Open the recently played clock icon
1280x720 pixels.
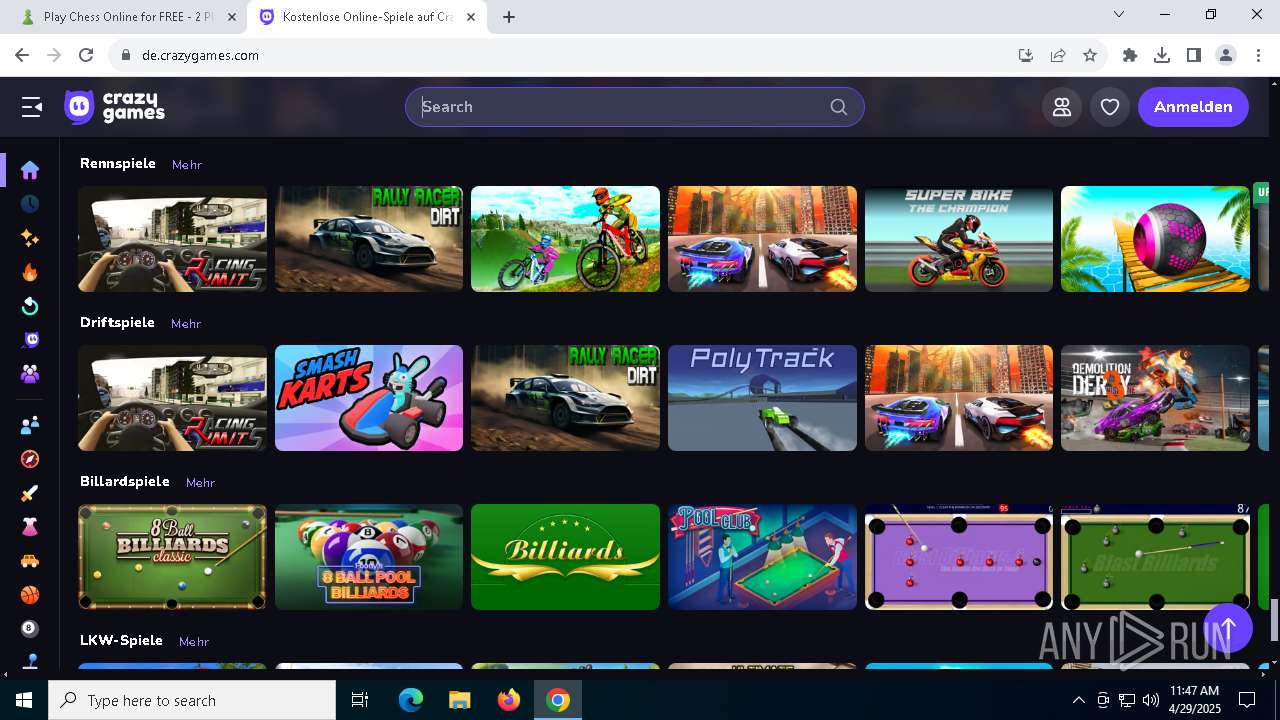30,204
